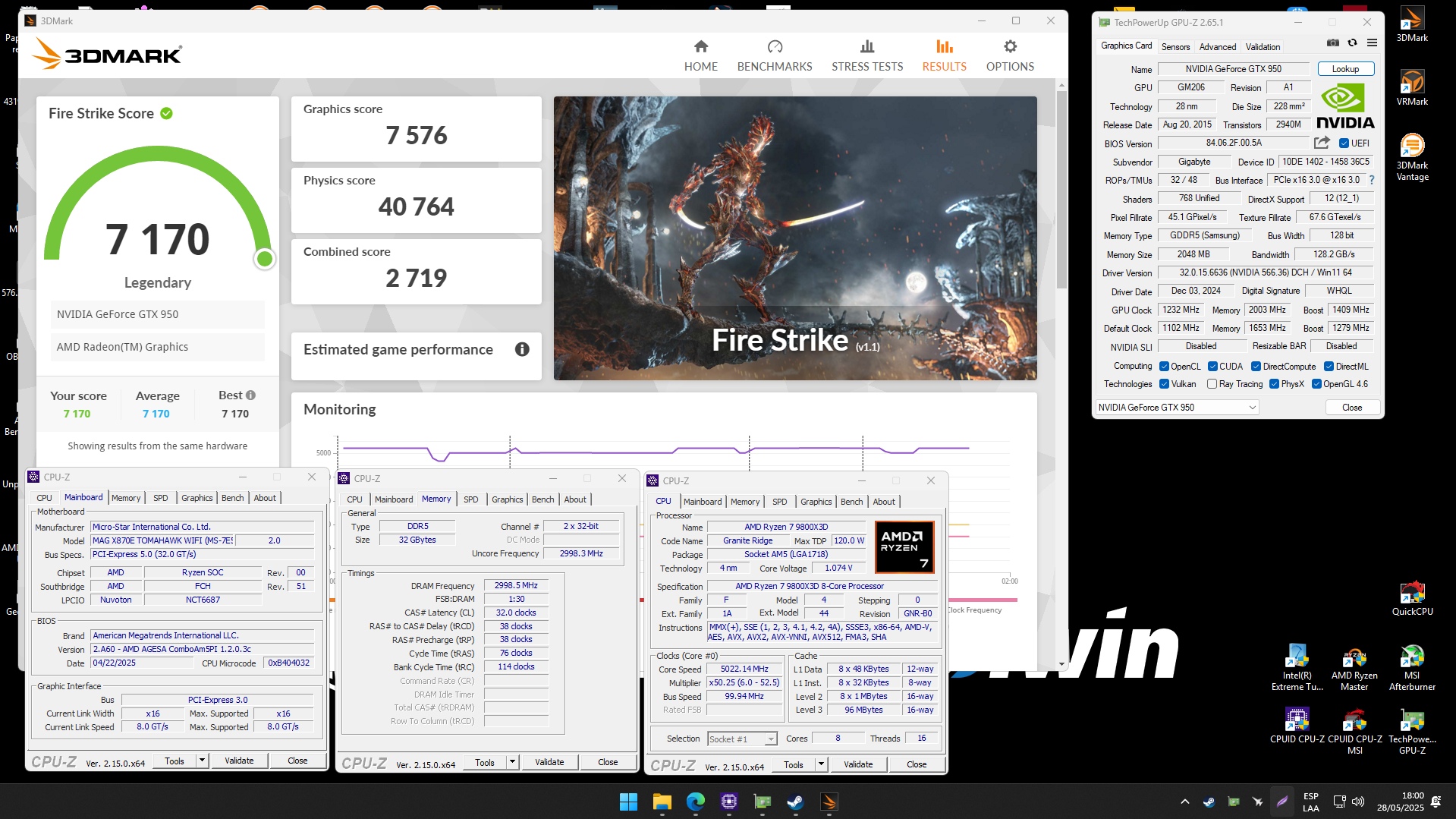Open the TechPowerUp GPU-Z desktop shortcut
The width and height of the screenshot is (1456, 819).
1412,731
